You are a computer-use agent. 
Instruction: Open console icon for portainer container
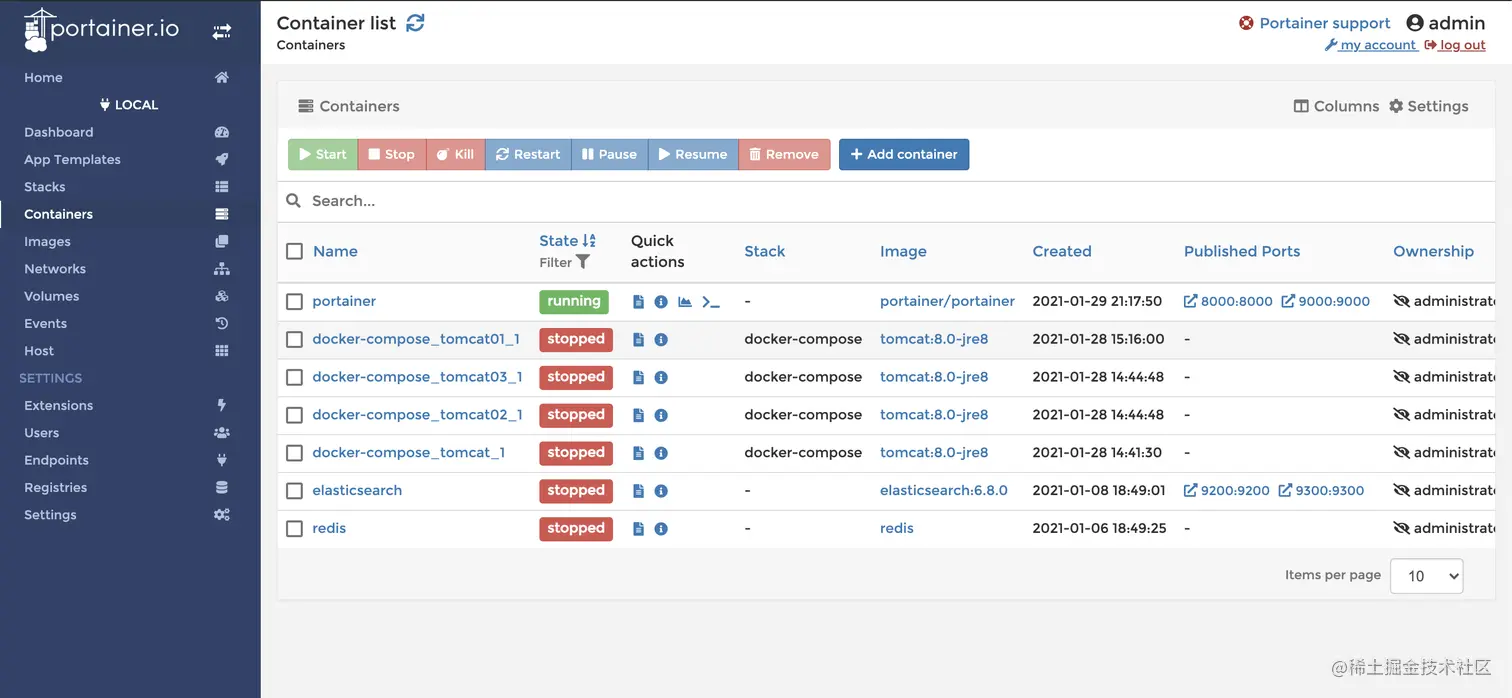pos(711,301)
